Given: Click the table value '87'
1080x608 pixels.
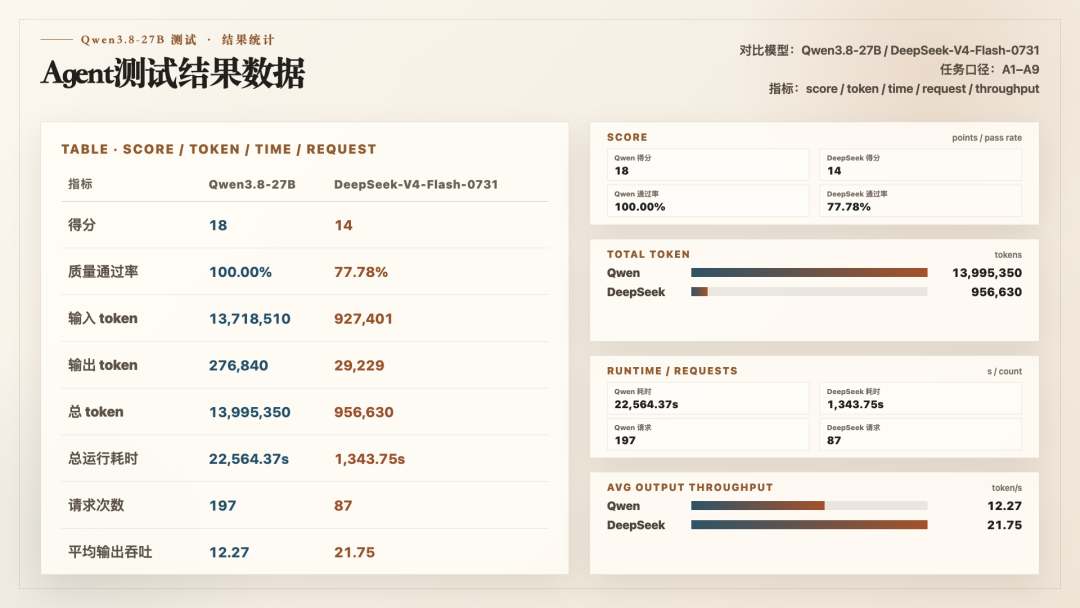Looking at the screenshot, I should pos(344,506).
